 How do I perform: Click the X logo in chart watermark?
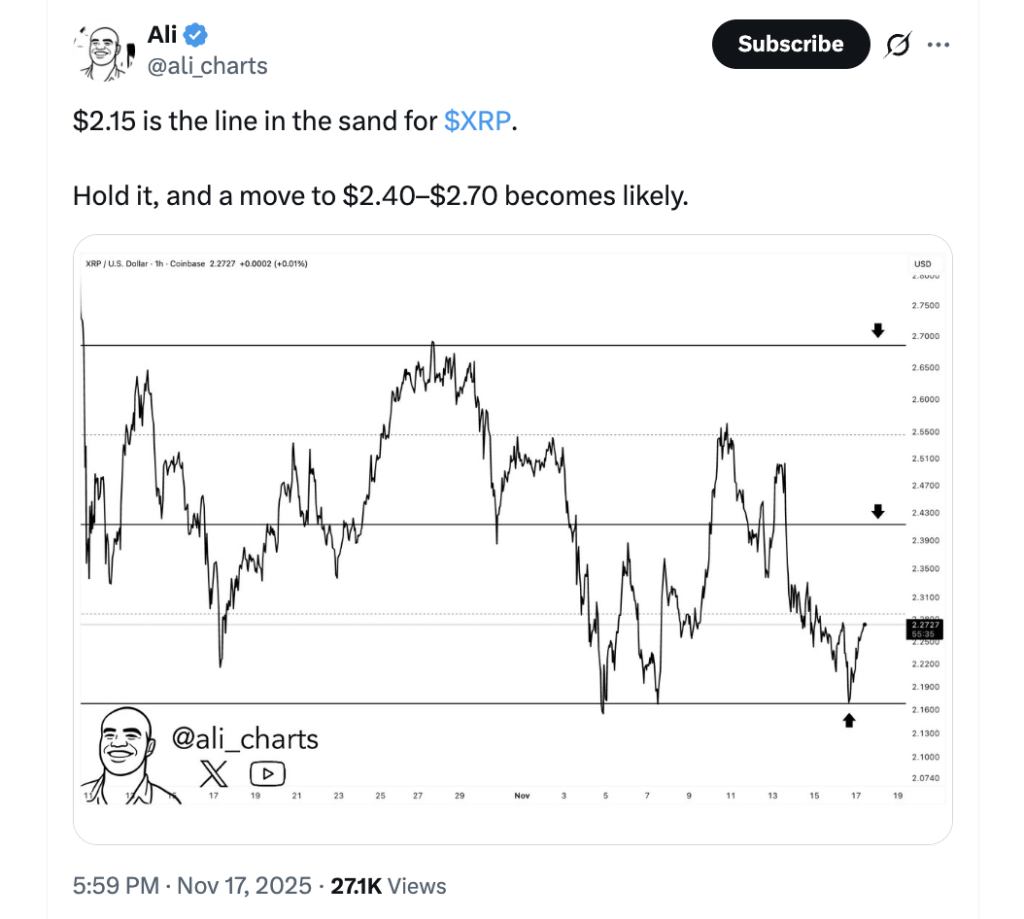(214, 773)
